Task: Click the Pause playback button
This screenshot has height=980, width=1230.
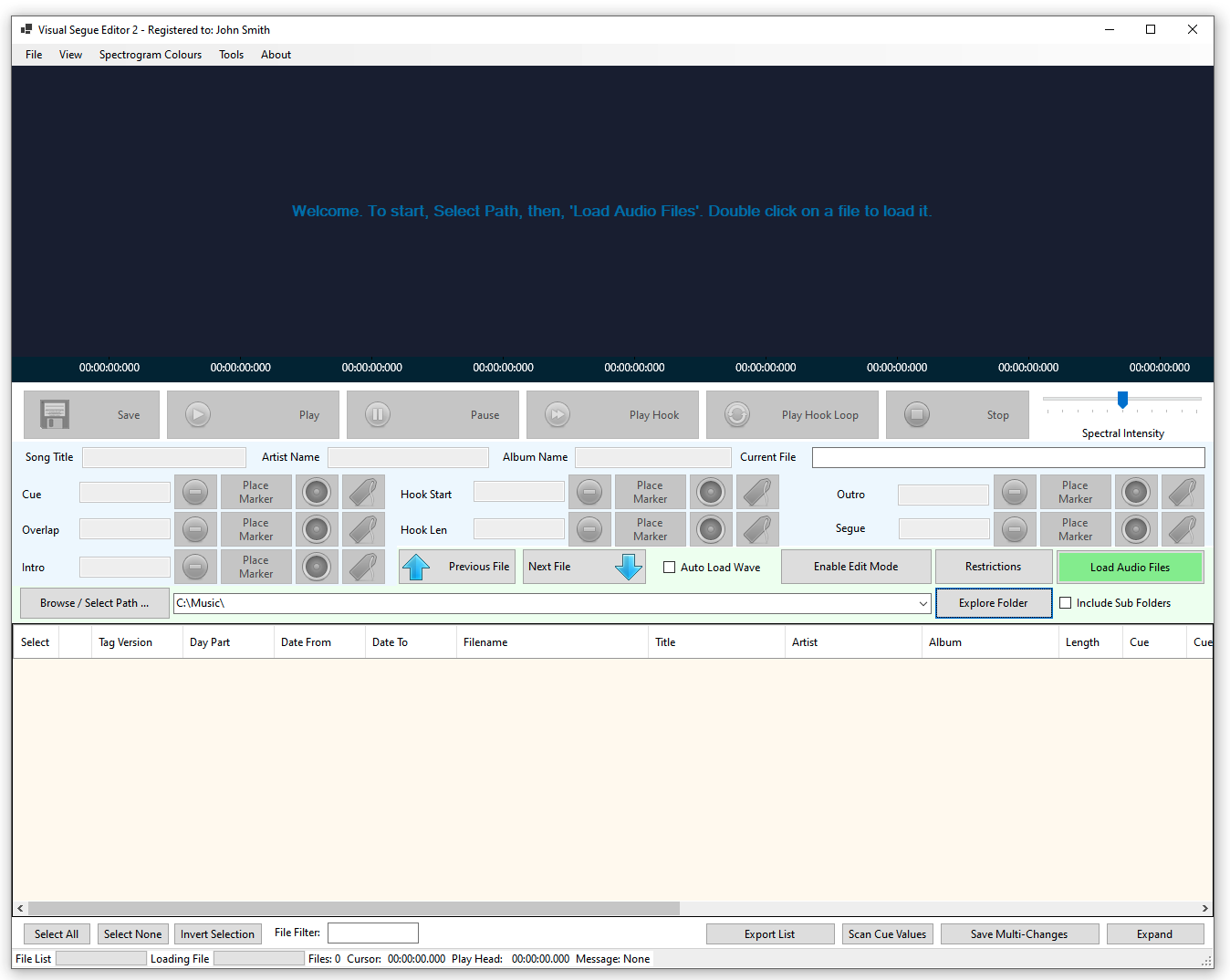Action: (x=433, y=415)
